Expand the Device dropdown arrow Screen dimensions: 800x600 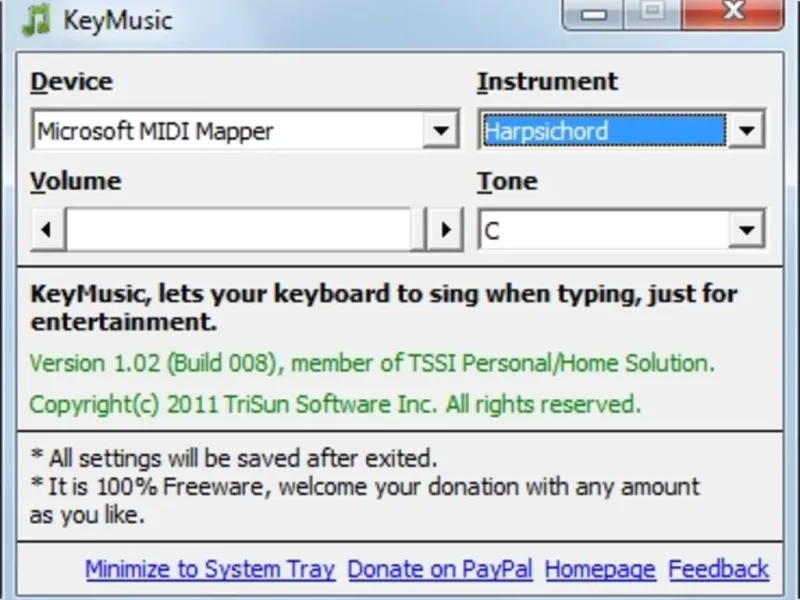click(x=441, y=130)
